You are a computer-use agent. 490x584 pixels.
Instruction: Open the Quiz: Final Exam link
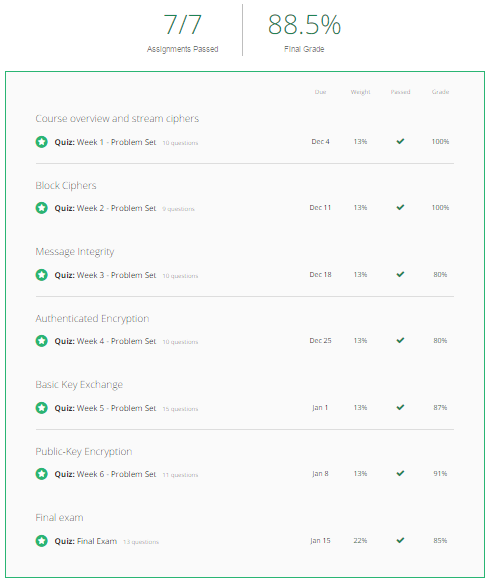pyautogui.click(x=86, y=541)
